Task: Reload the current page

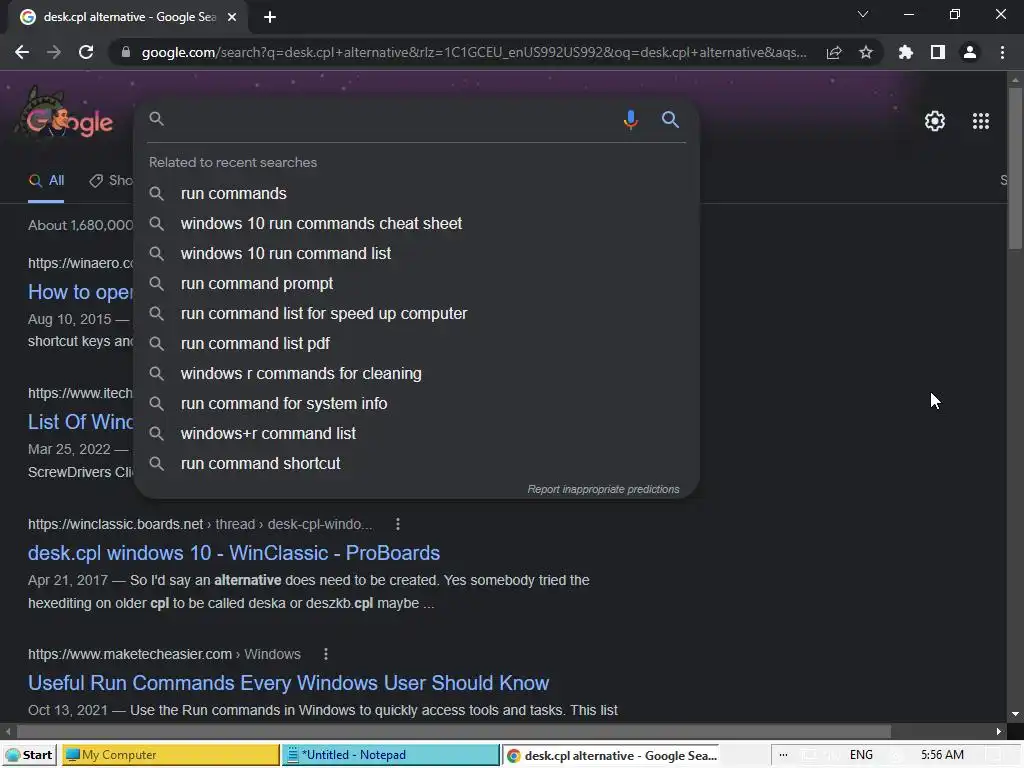Action: (x=86, y=52)
